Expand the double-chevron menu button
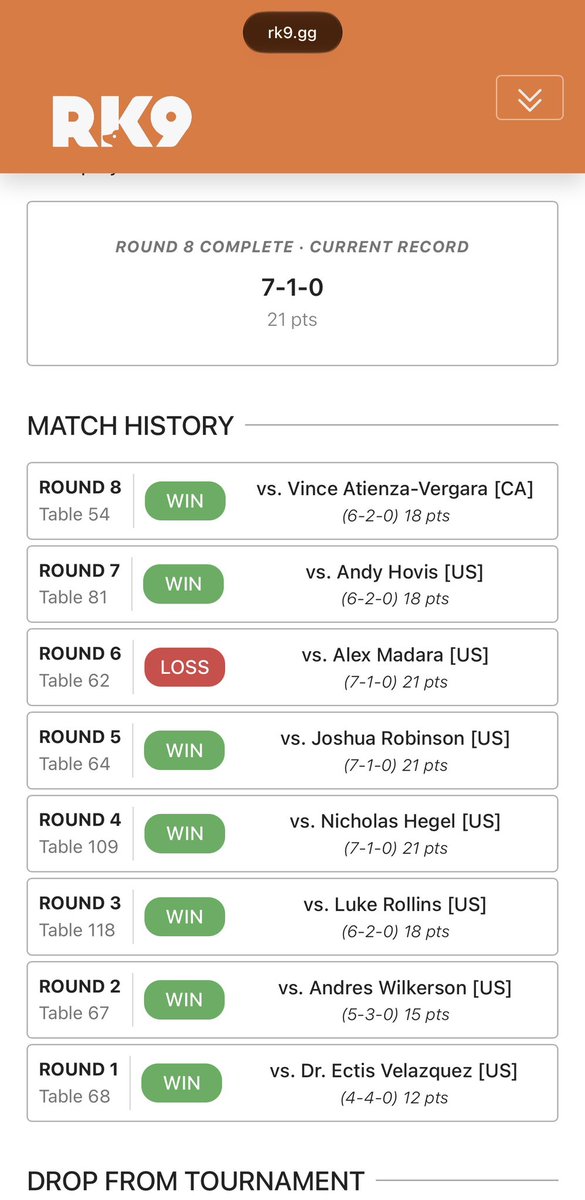Viewport: 585px width, 1200px height. 530,98
